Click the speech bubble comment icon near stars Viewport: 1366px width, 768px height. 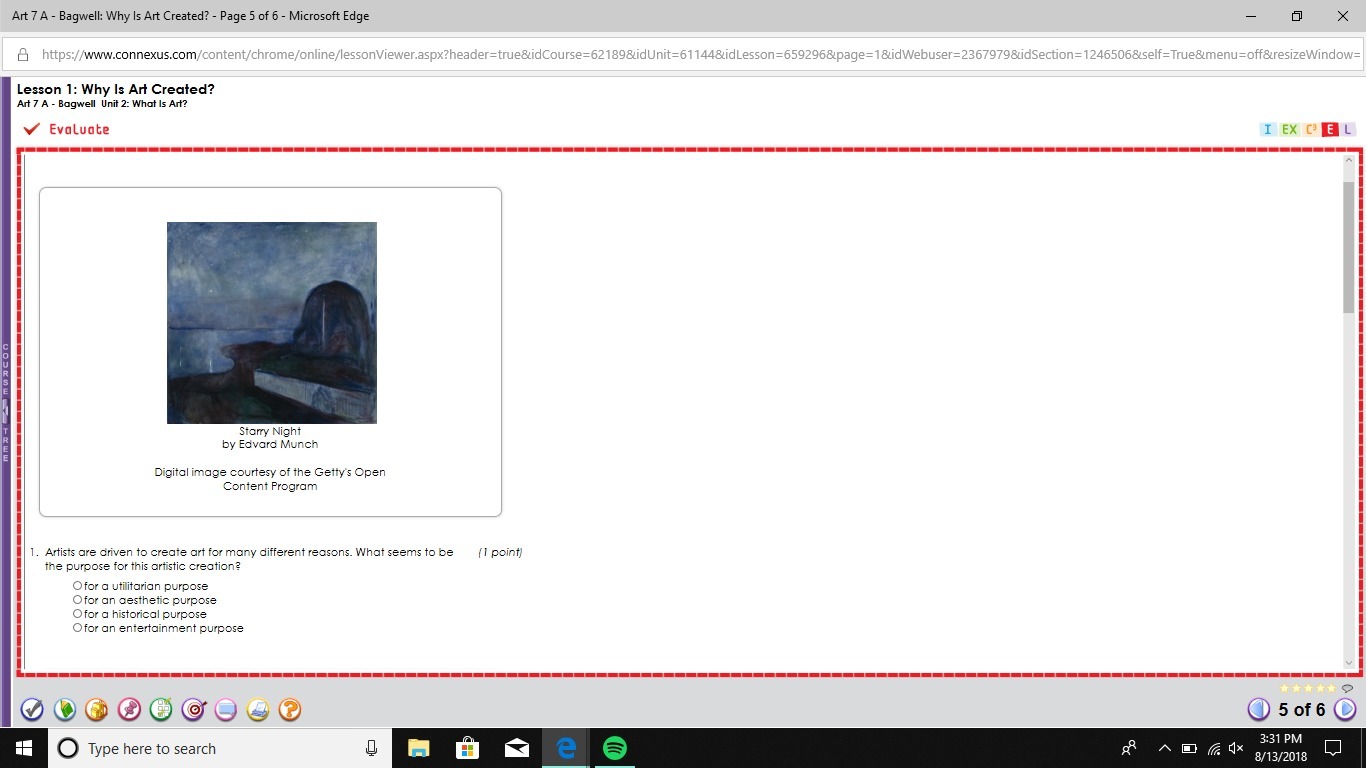1347,688
